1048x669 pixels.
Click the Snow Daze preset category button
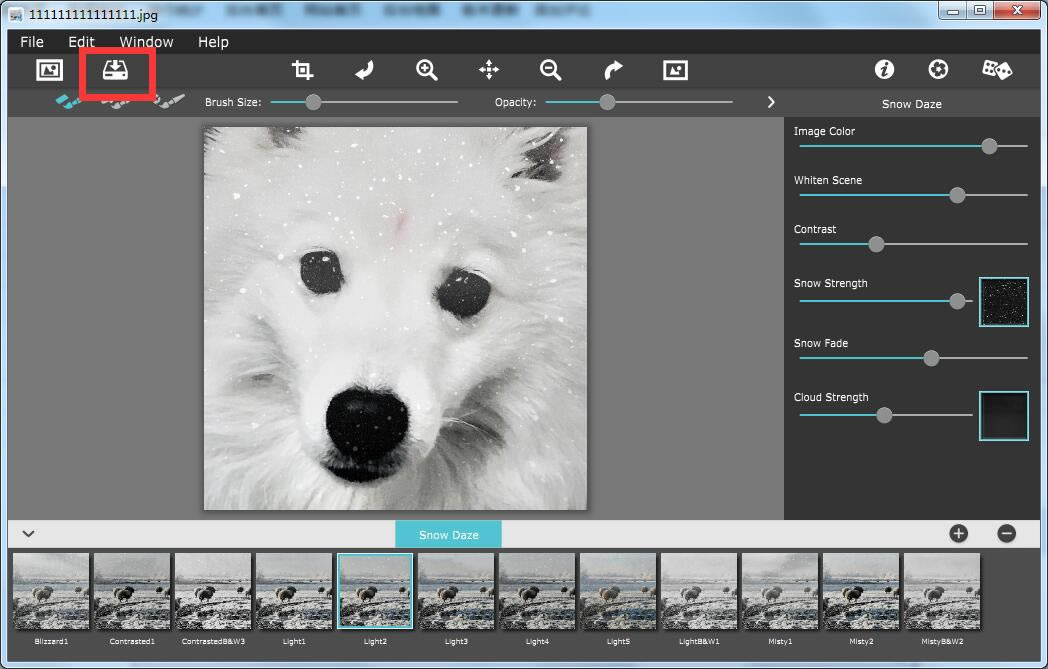[448, 535]
